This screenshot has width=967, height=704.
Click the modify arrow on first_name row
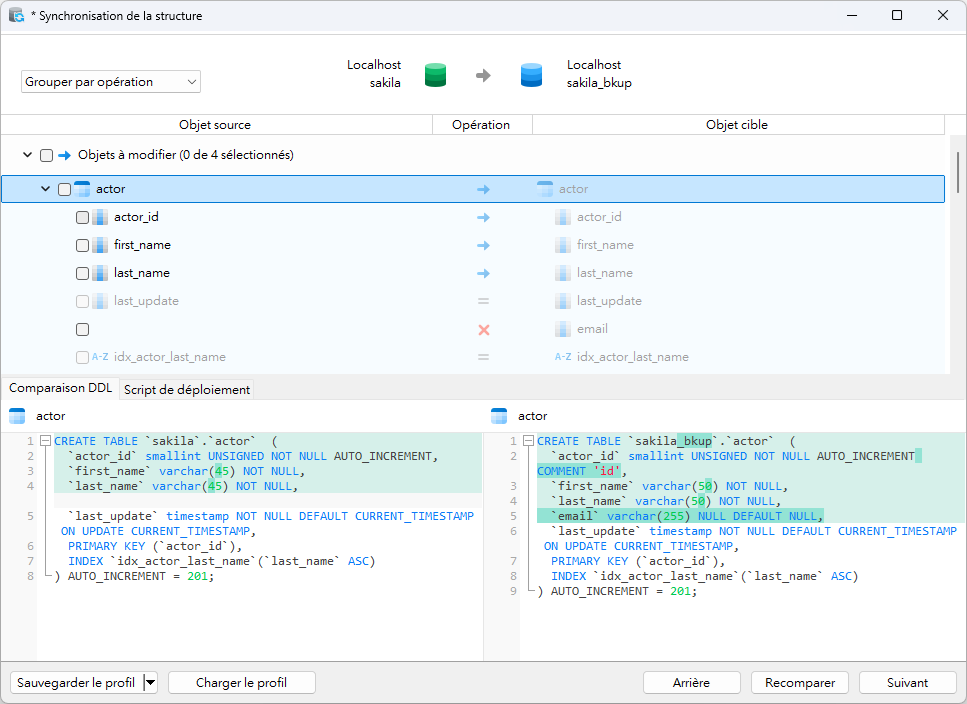[483, 245]
